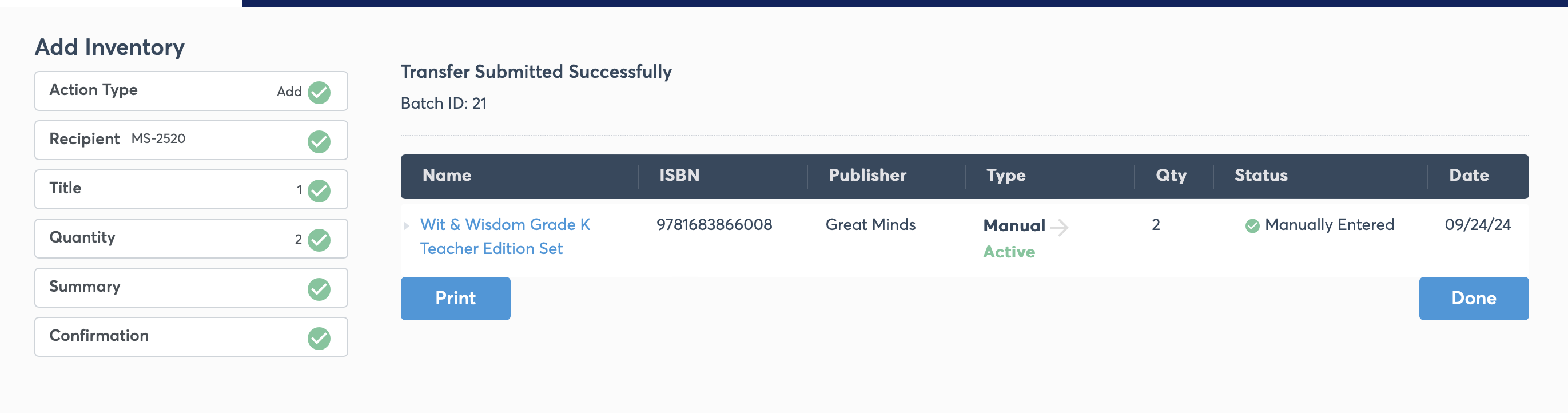Sort by the Name column header
The height and width of the screenshot is (413, 1568).
coord(447,176)
